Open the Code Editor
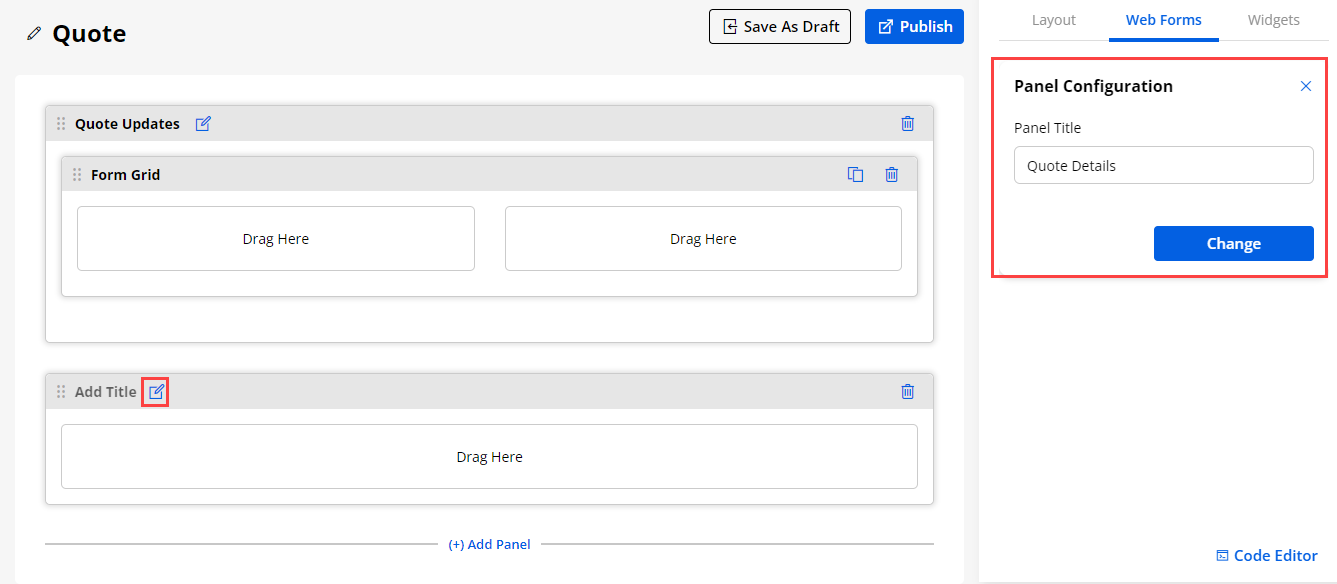 point(1266,556)
